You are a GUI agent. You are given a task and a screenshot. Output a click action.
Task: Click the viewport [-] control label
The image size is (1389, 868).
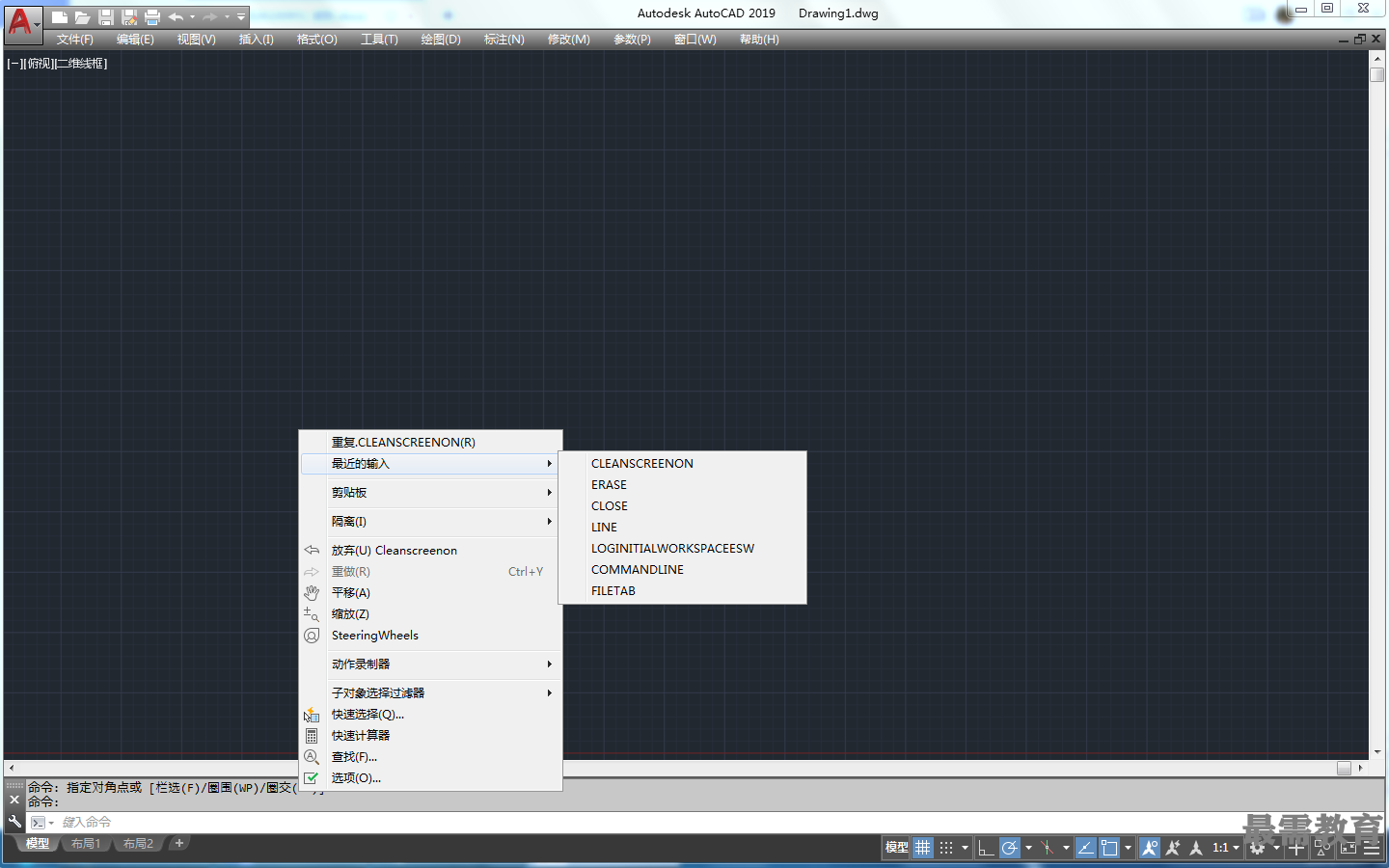(14, 64)
